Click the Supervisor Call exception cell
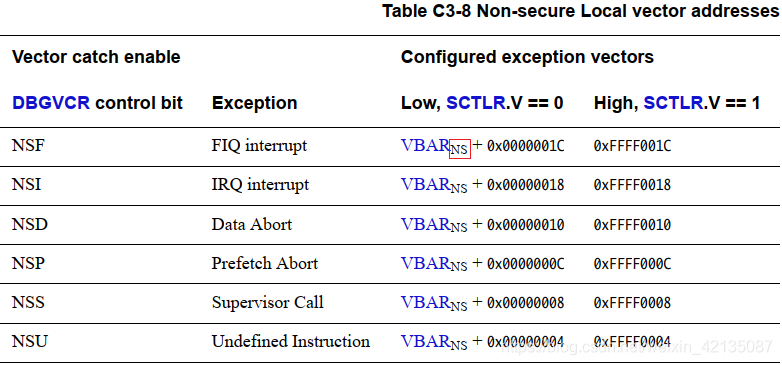 tap(267, 302)
